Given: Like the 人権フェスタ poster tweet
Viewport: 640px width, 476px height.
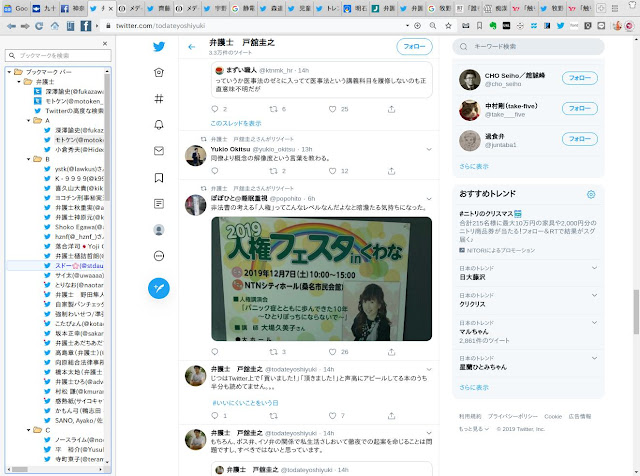Looking at the screenshot, I should [333, 352].
